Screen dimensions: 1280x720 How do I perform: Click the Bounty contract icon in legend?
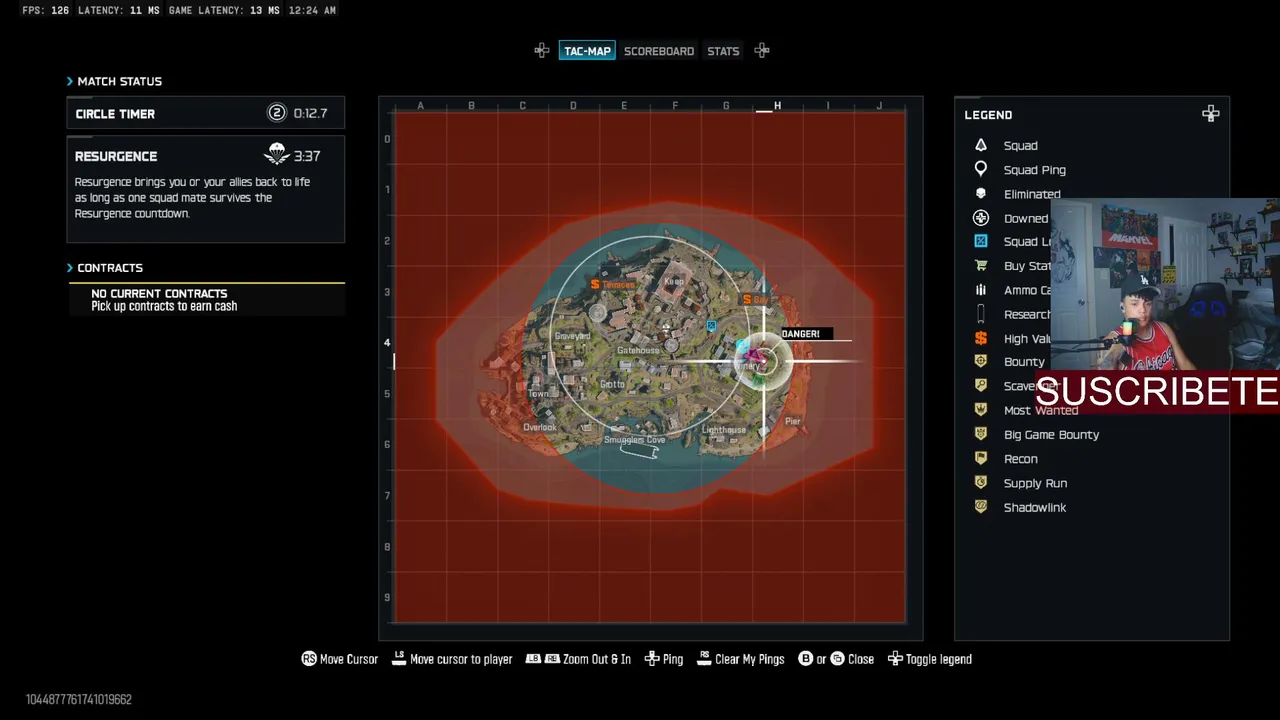pos(981,361)
